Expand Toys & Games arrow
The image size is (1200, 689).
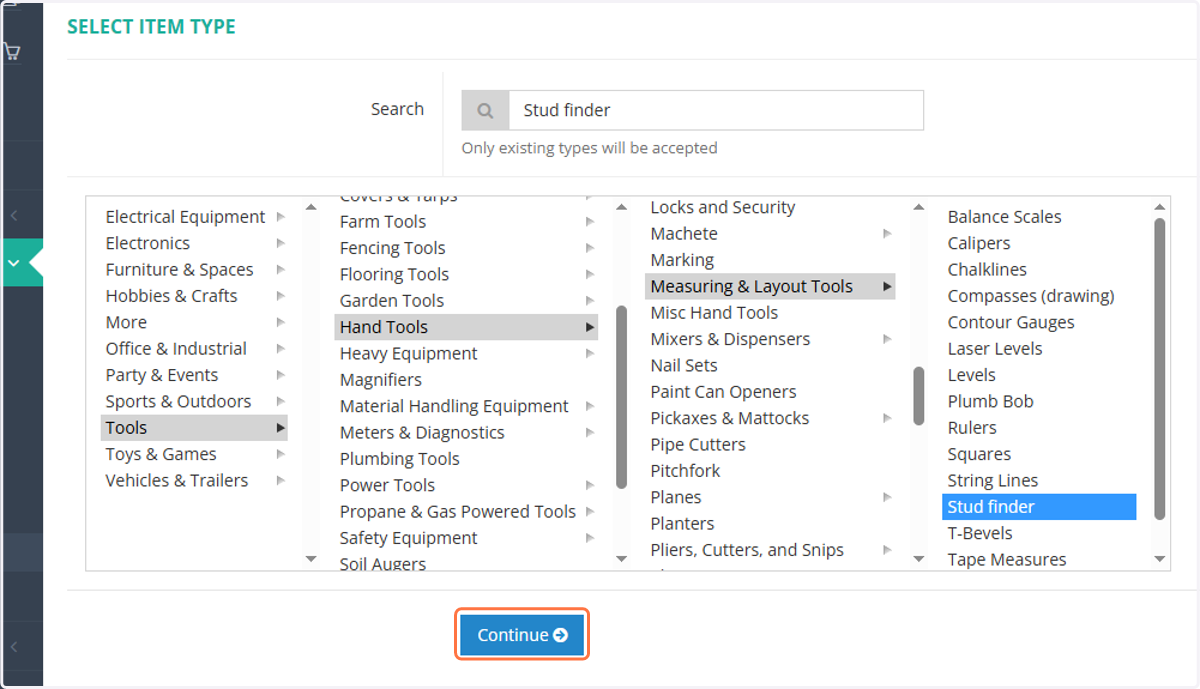tap(280, 454)
